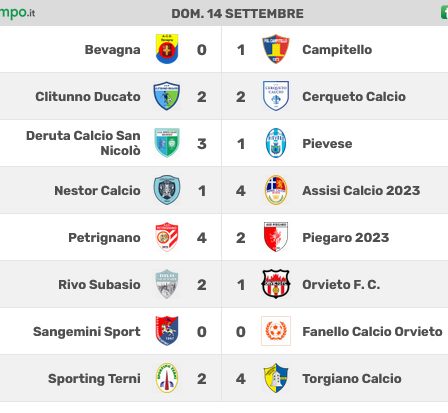Open the Deruta Calcio San Nicolò team link
The image size is (448, 413).
(x=83, y=143)
